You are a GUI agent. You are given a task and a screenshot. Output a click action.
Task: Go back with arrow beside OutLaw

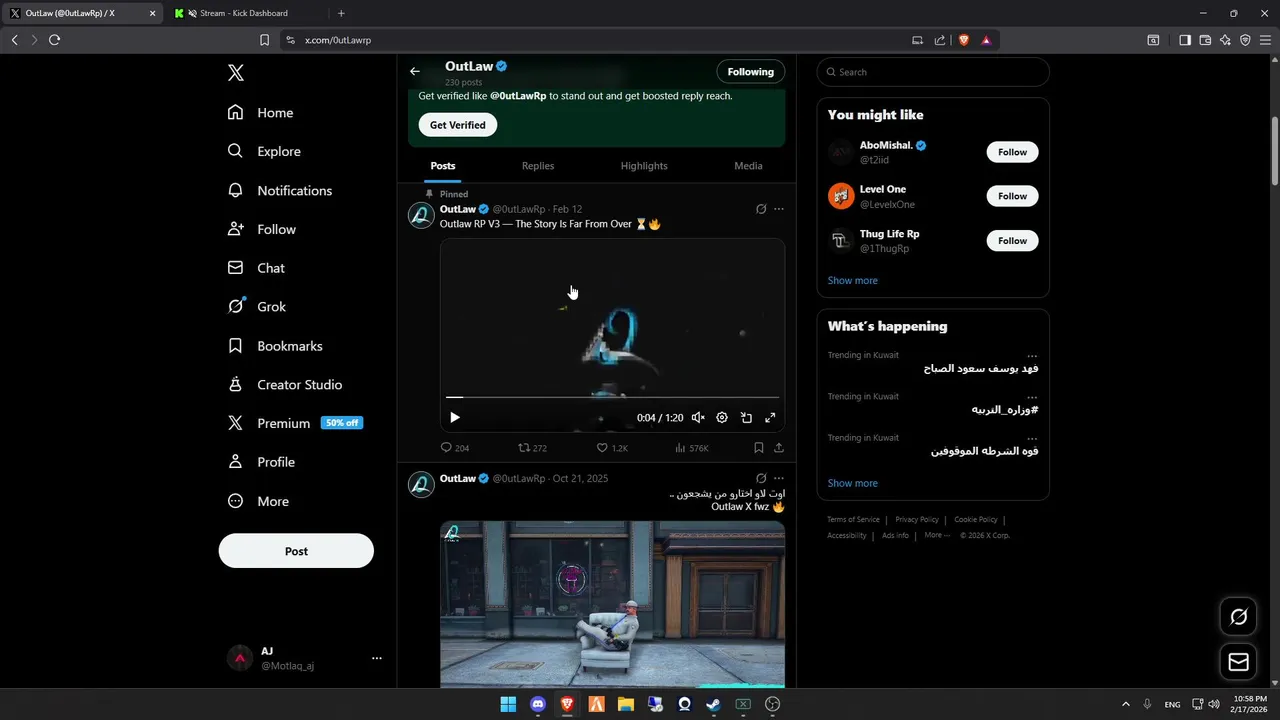click(x=415, y=71)
